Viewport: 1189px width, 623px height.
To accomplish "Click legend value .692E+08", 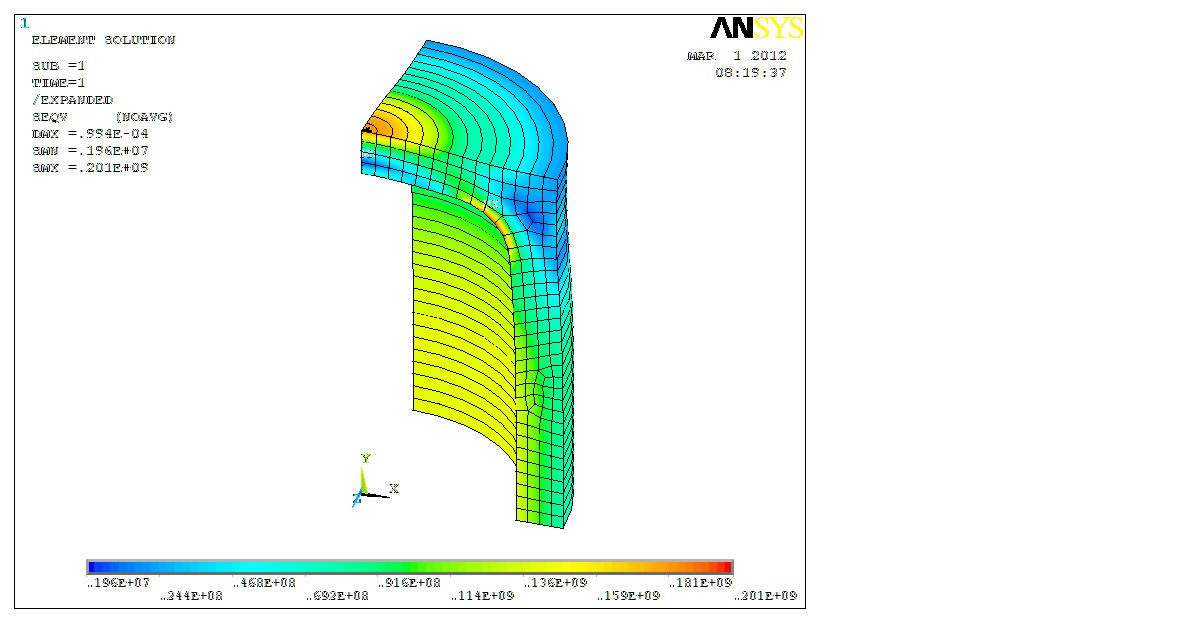I will pyautogui.click(x=337, y=596).
